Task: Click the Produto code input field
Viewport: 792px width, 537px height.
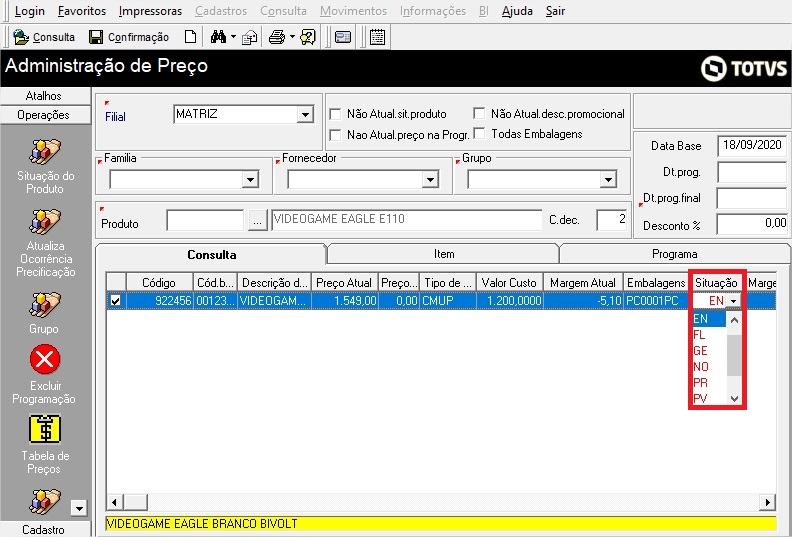Action: pyautogui.click(x=205, y=221)
